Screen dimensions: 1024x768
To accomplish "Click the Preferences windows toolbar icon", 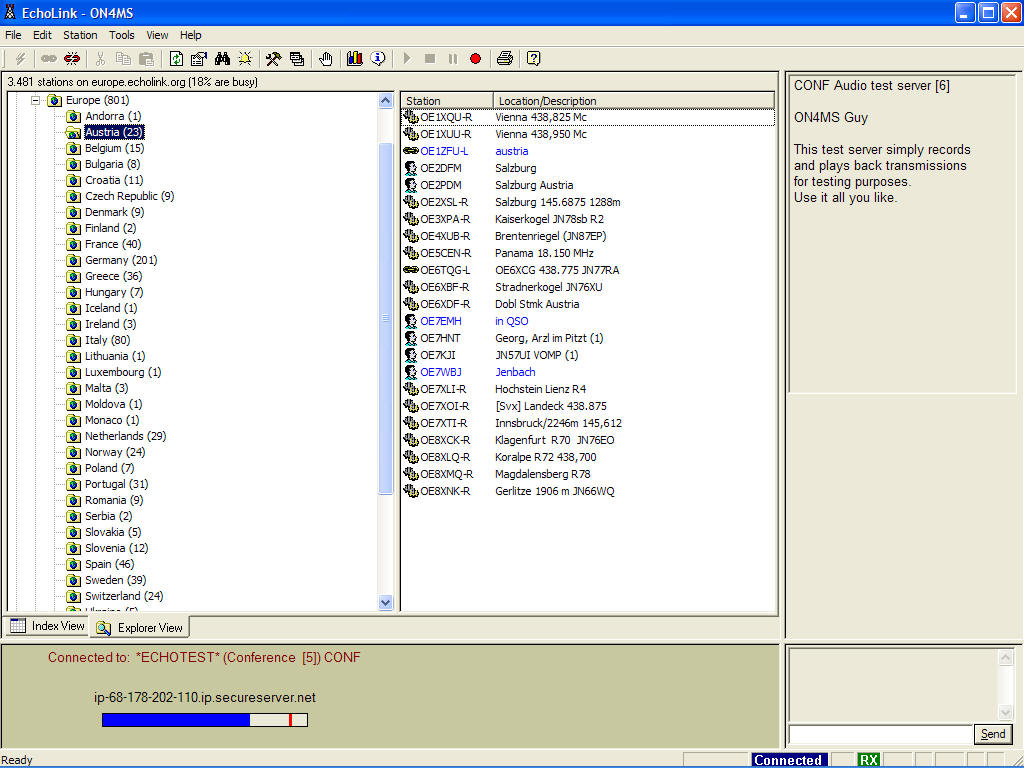I will click(x=297, y=59).
